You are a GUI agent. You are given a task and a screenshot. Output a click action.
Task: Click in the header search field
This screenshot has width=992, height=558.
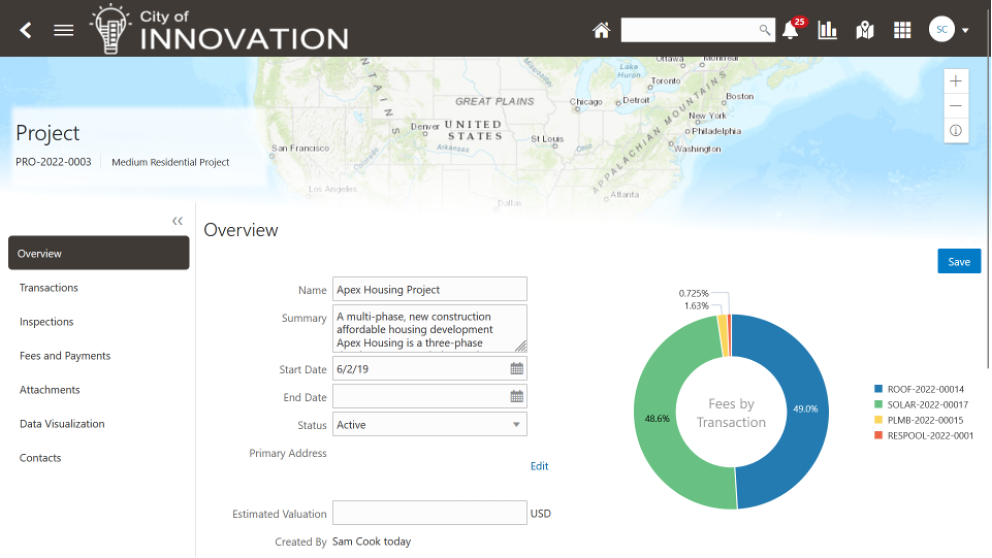tap(689, 30)
